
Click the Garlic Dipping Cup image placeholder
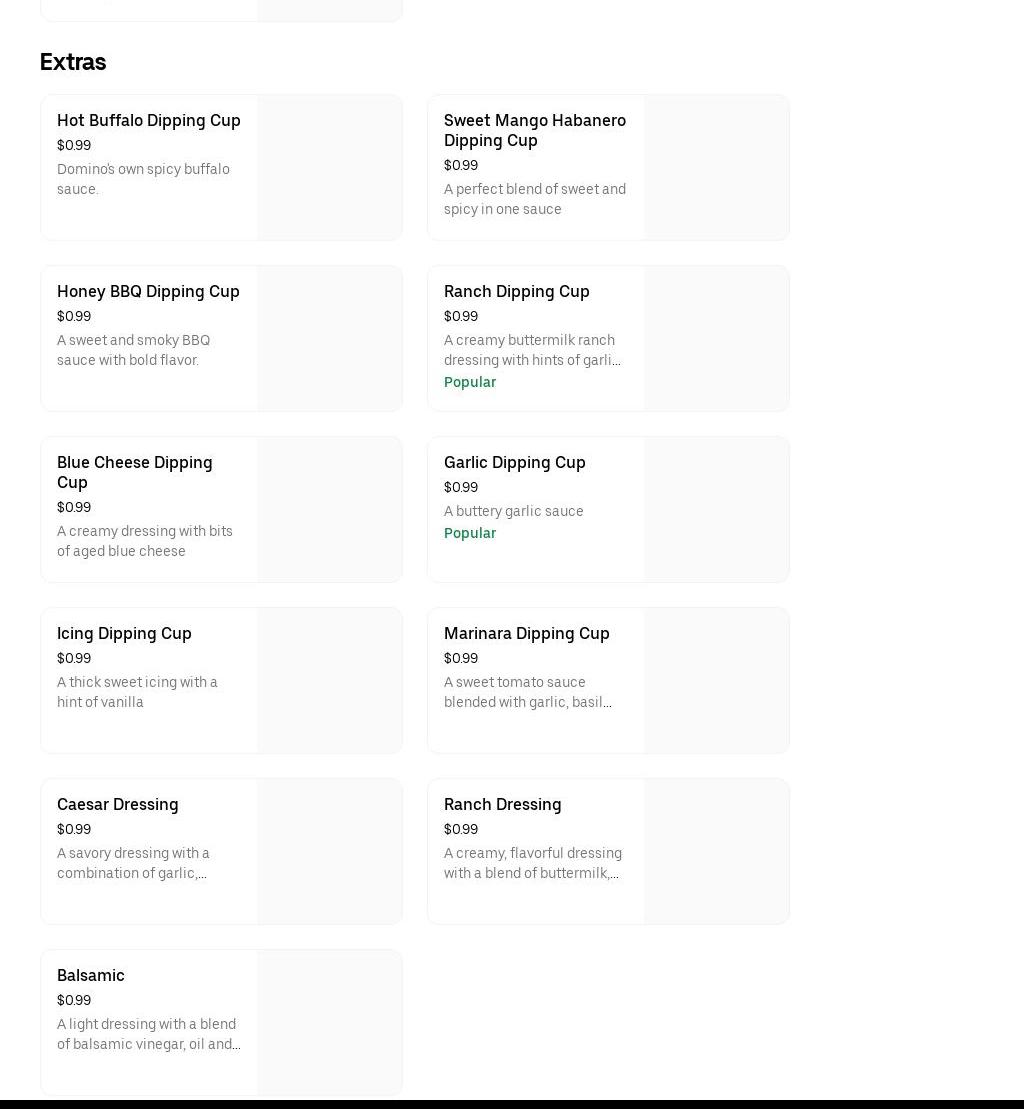716,510
